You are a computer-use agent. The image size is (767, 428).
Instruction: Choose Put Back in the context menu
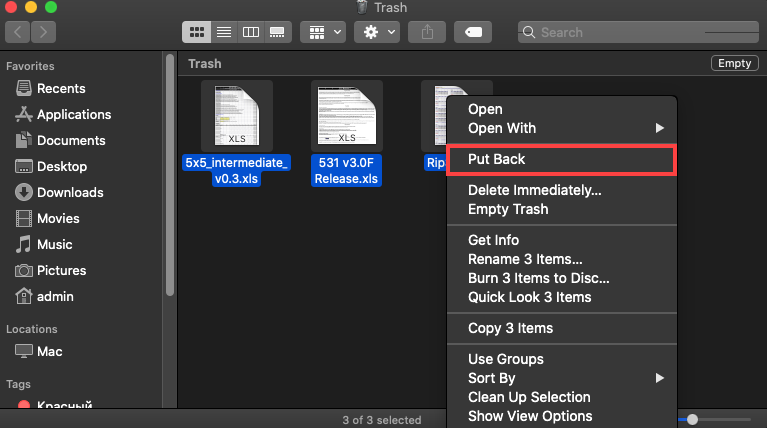[562, 159]
